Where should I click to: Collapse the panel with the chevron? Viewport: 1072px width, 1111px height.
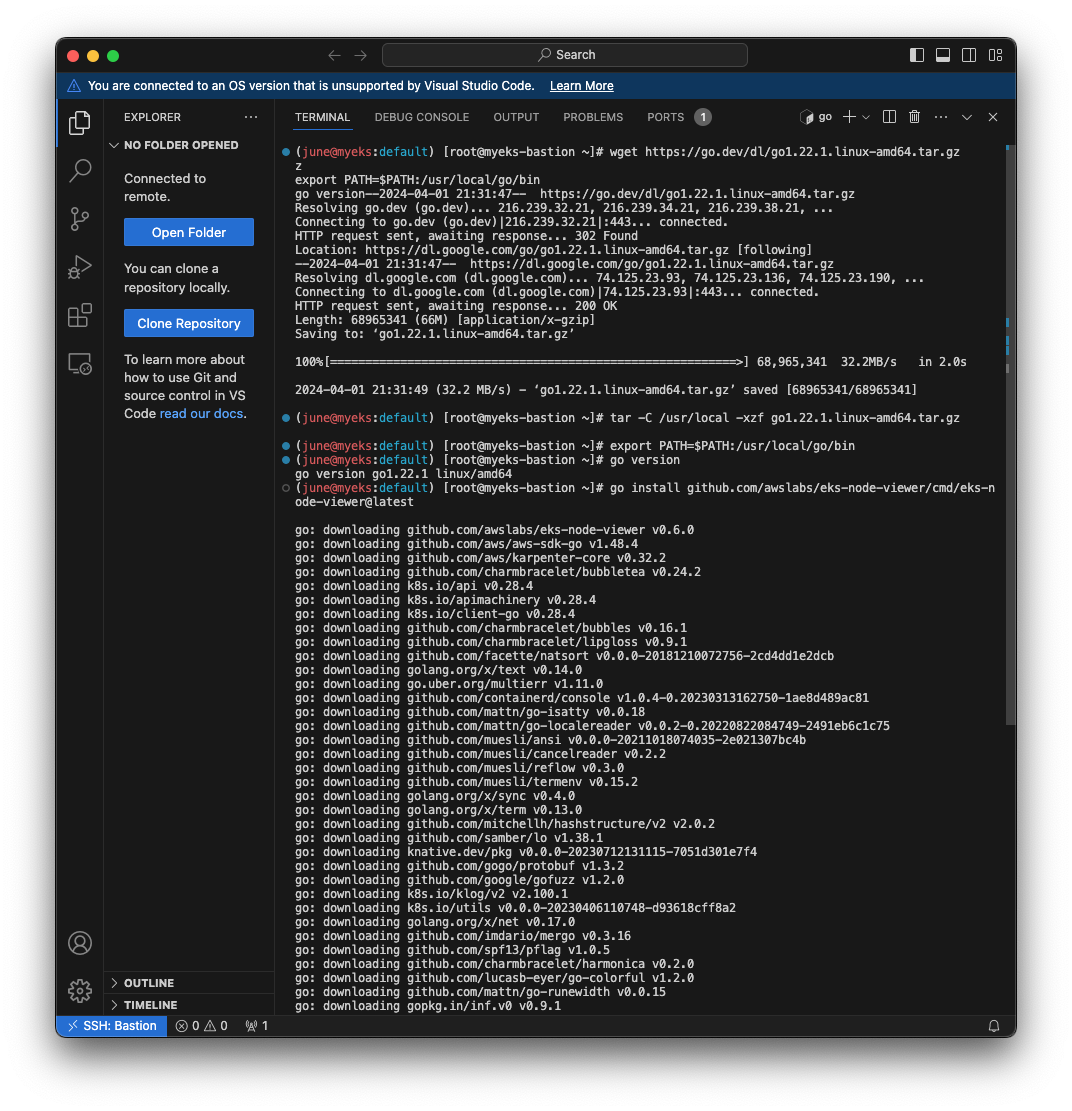click(x=966, y=117)
